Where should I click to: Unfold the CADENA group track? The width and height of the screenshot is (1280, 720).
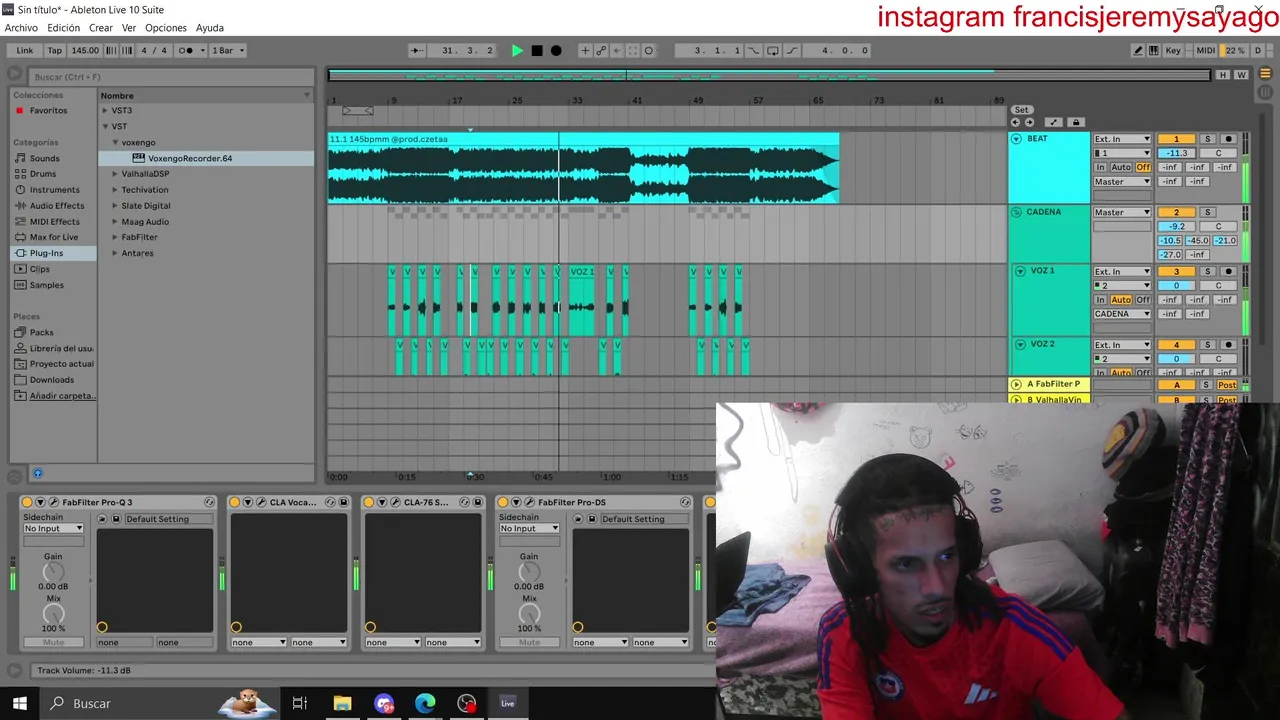(x=1016, y=212)
